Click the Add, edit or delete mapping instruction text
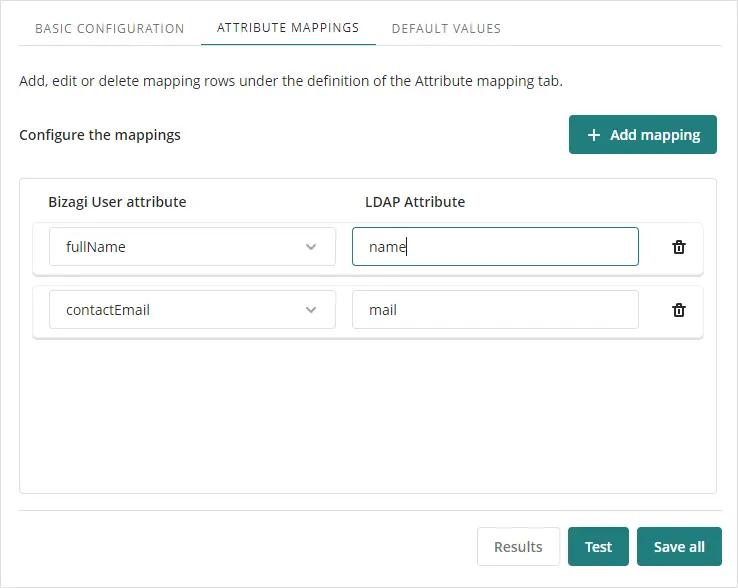738x588 pixels. (x=291, y=81)
